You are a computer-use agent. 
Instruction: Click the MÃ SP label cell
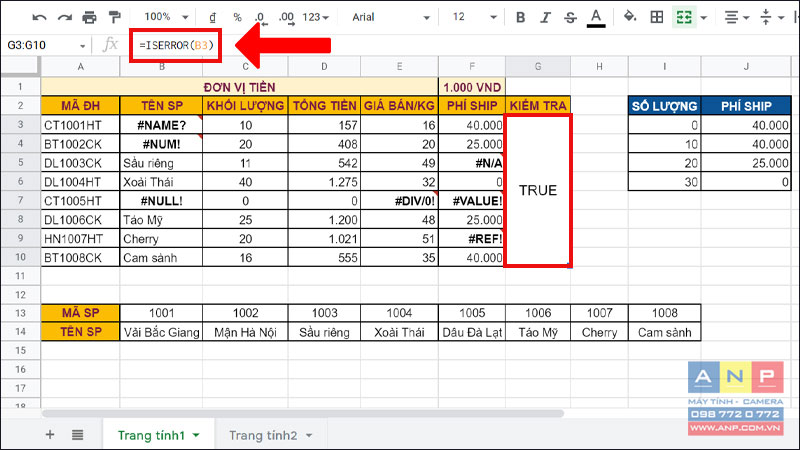pyautogui.click(x=80, y=313)
